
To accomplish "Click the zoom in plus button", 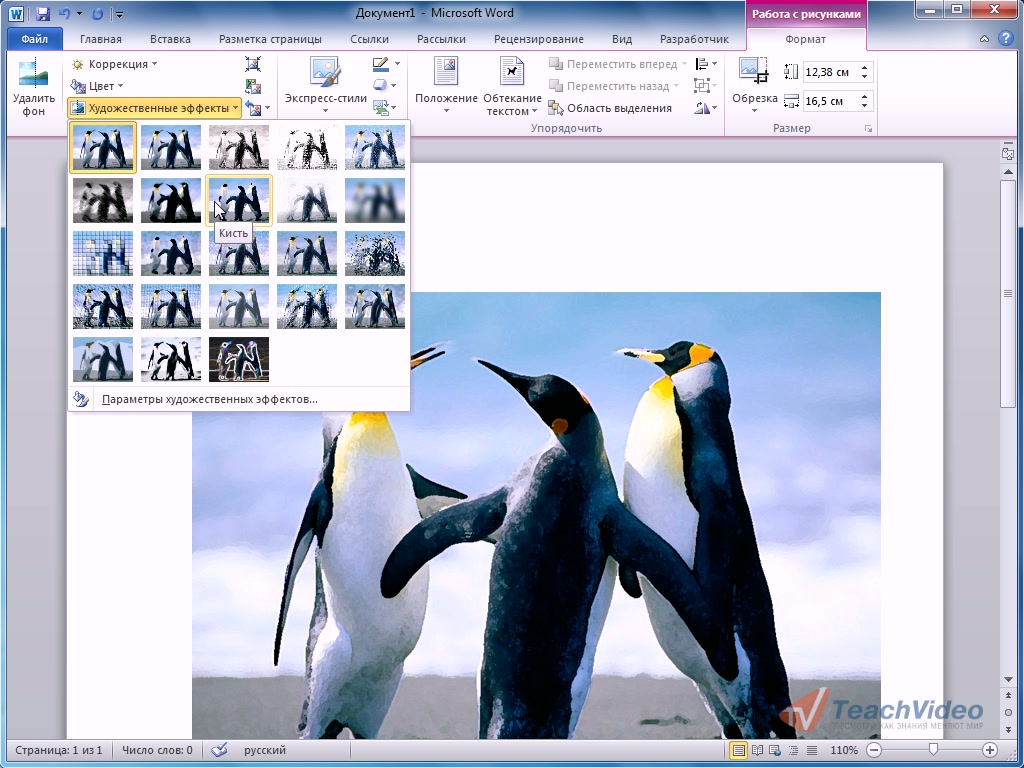I will tap(989, 750).
